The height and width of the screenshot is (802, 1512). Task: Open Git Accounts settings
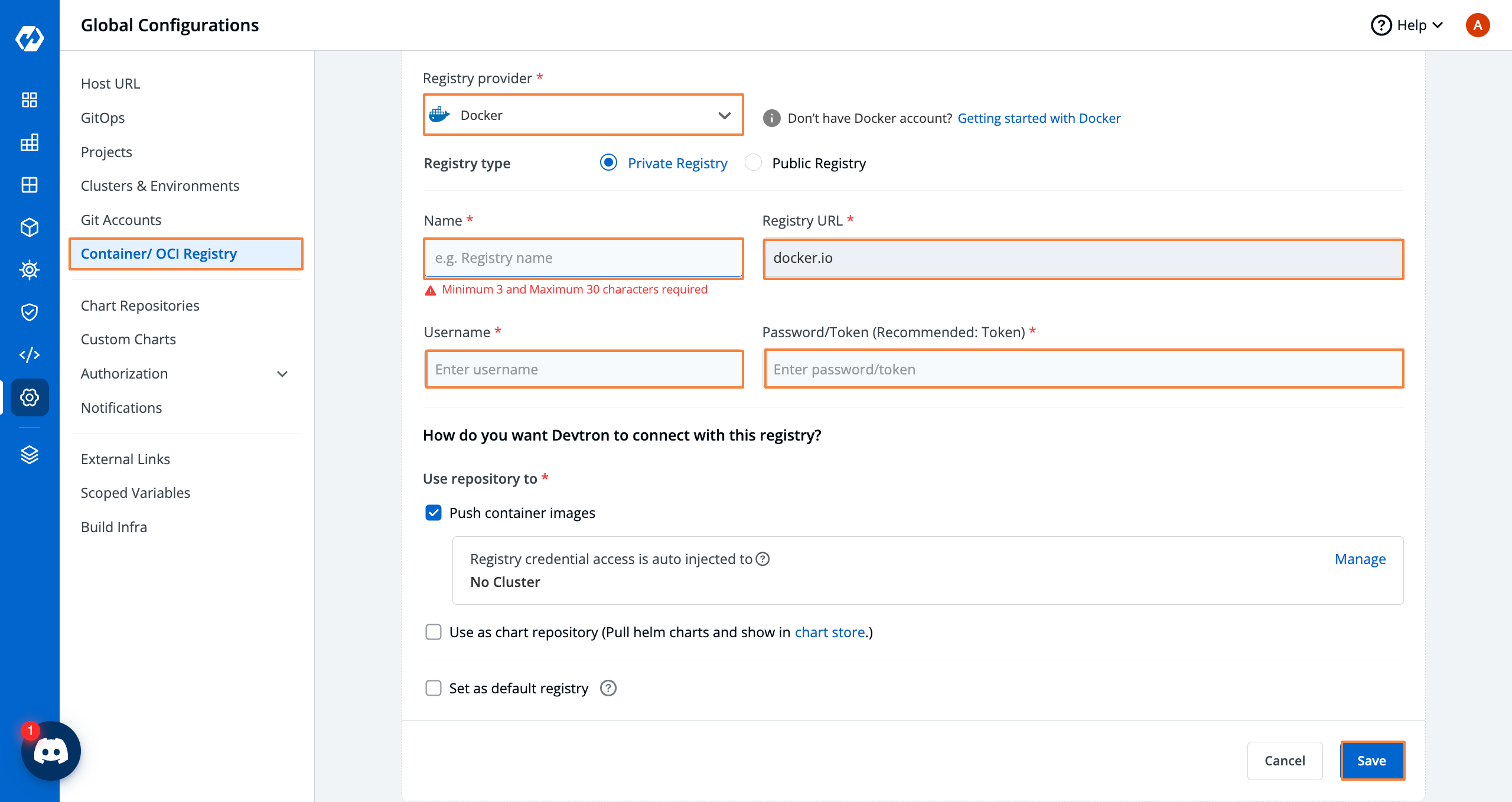pyautogui.click(x=121, y=220)
